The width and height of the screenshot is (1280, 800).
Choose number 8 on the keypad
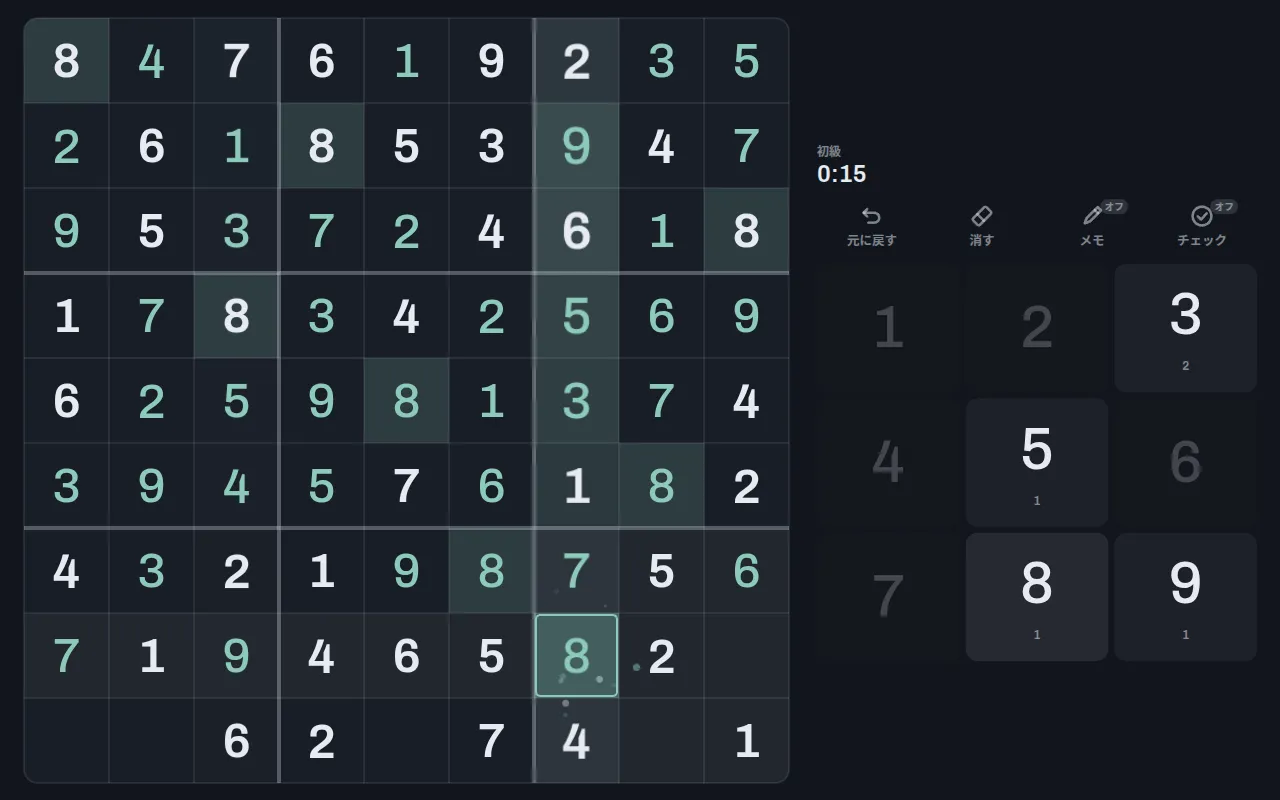(x=1037, y=596)
